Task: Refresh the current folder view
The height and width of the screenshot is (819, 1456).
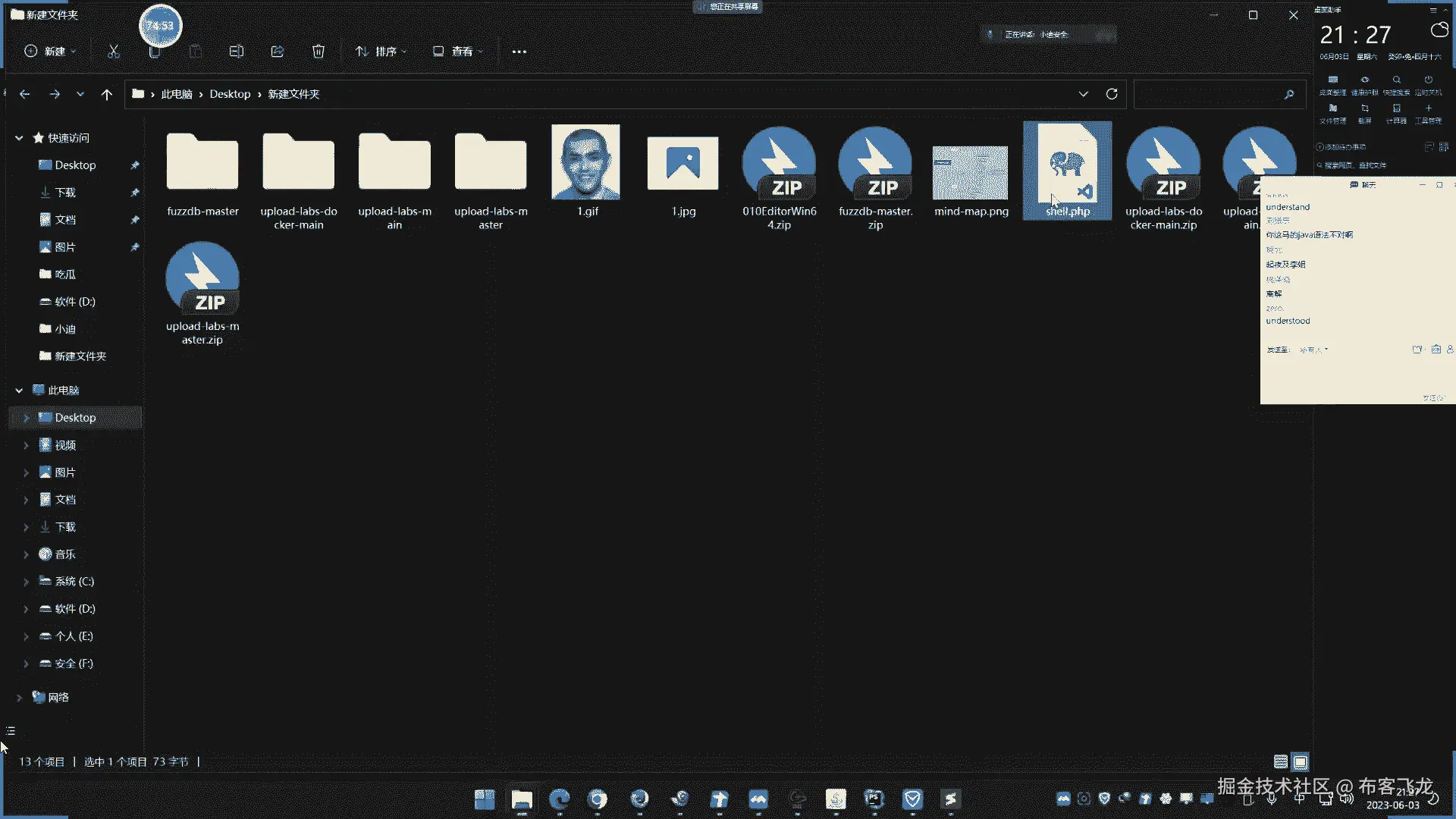Action: click(1112, 94)
